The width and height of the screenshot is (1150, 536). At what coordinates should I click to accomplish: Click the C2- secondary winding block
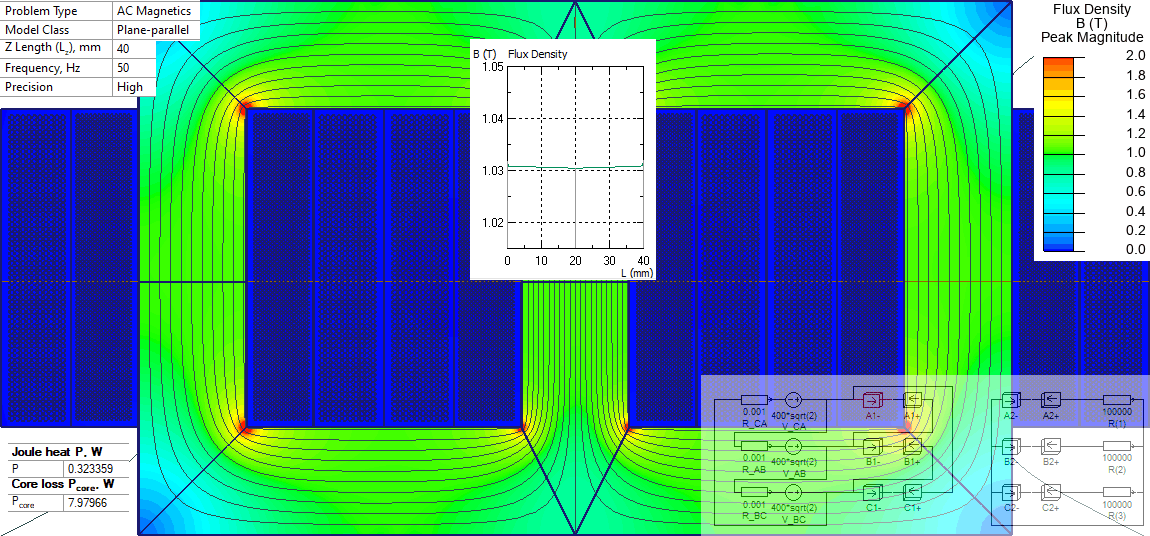1010,492
